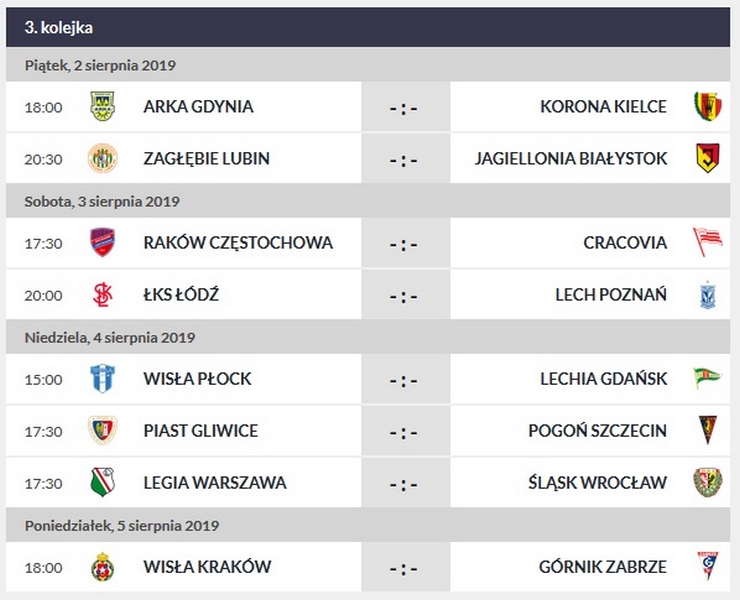Click the Jagiellonia Białystok club crest

(x=707, y=158)
